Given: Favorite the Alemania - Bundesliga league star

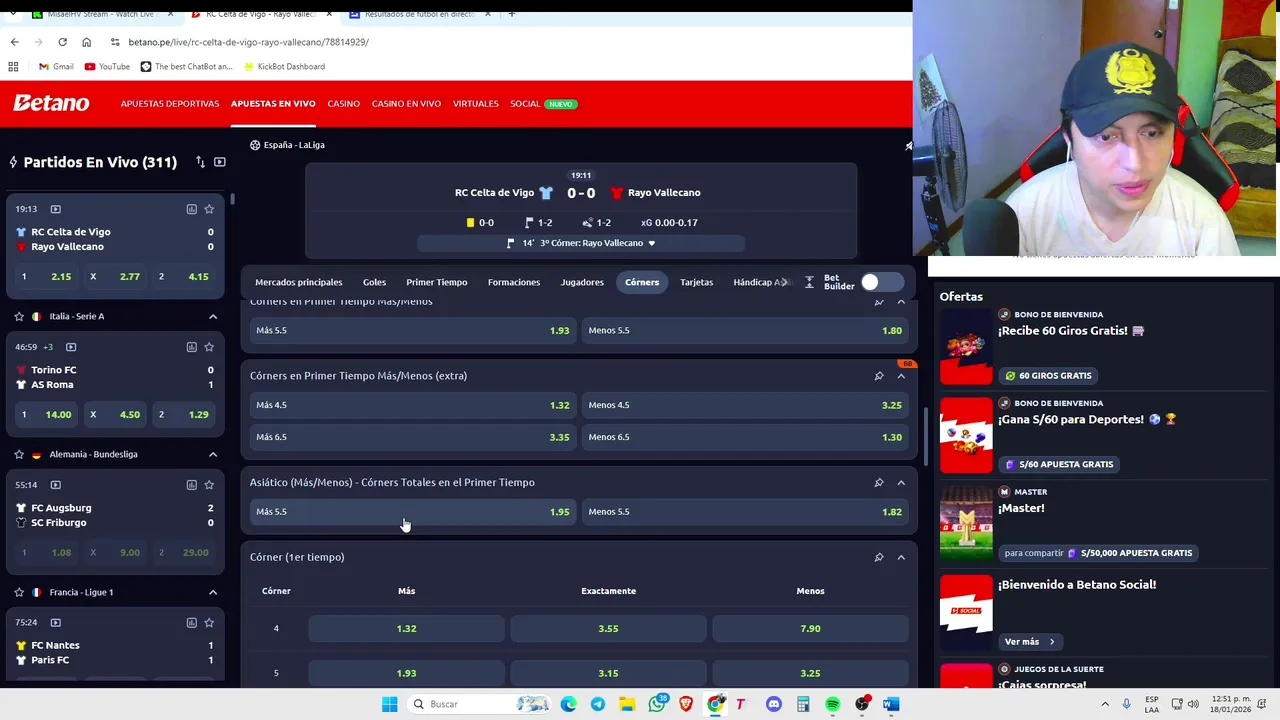Looking at the screenshot, I should click(x=19, y=454).
